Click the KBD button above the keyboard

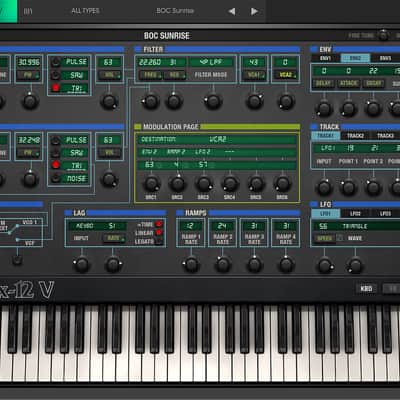366,289
